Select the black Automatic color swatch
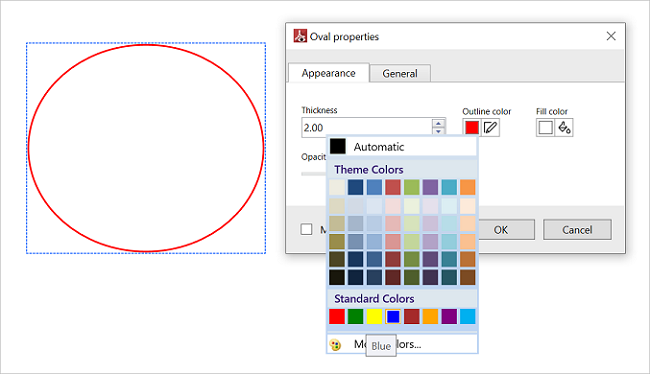Image resolution: width=650 pixels, height=374 pixels. [x=337, y=146]
